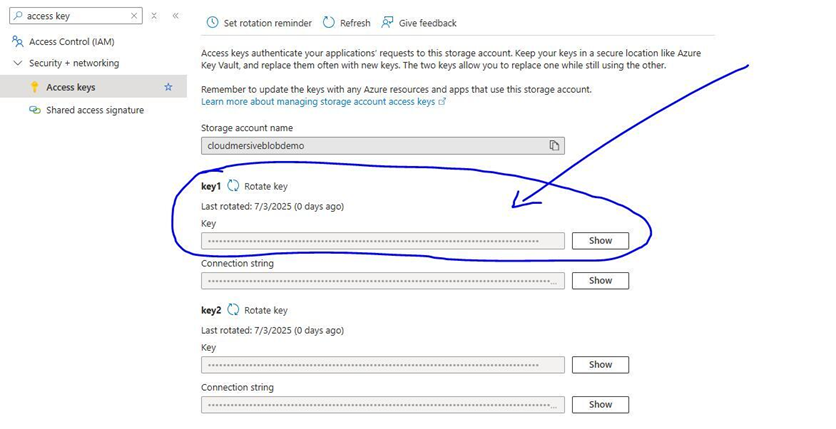Click the Storage account name field
Viewport: 836px width, 429px height.
pos(383,145)
